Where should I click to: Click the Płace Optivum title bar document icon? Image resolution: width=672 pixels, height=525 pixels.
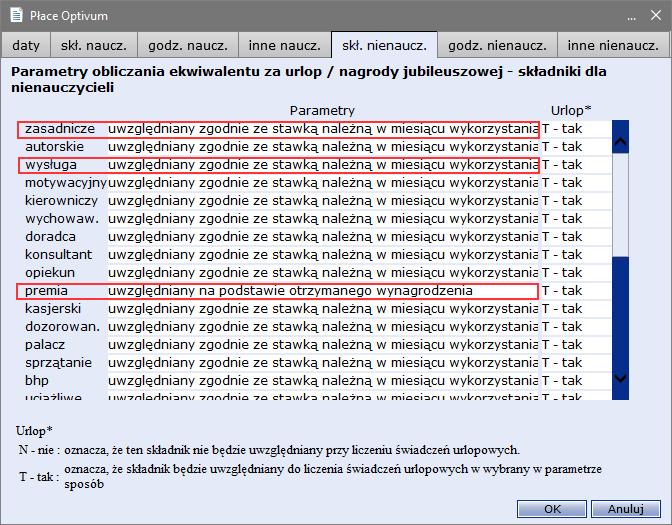click(x=16, y=15)
